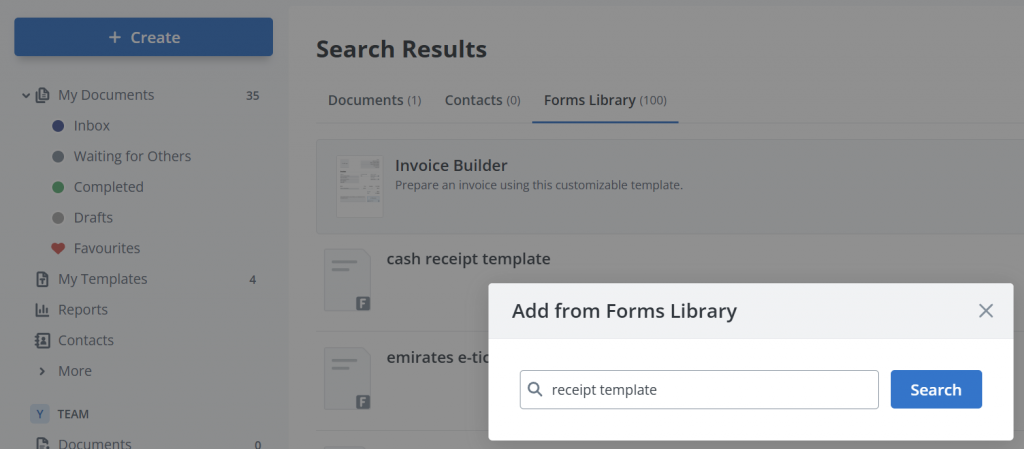1024x449 pixels.
Task: Switch to the Contacts (0) tab
Action: coord(483,101)
